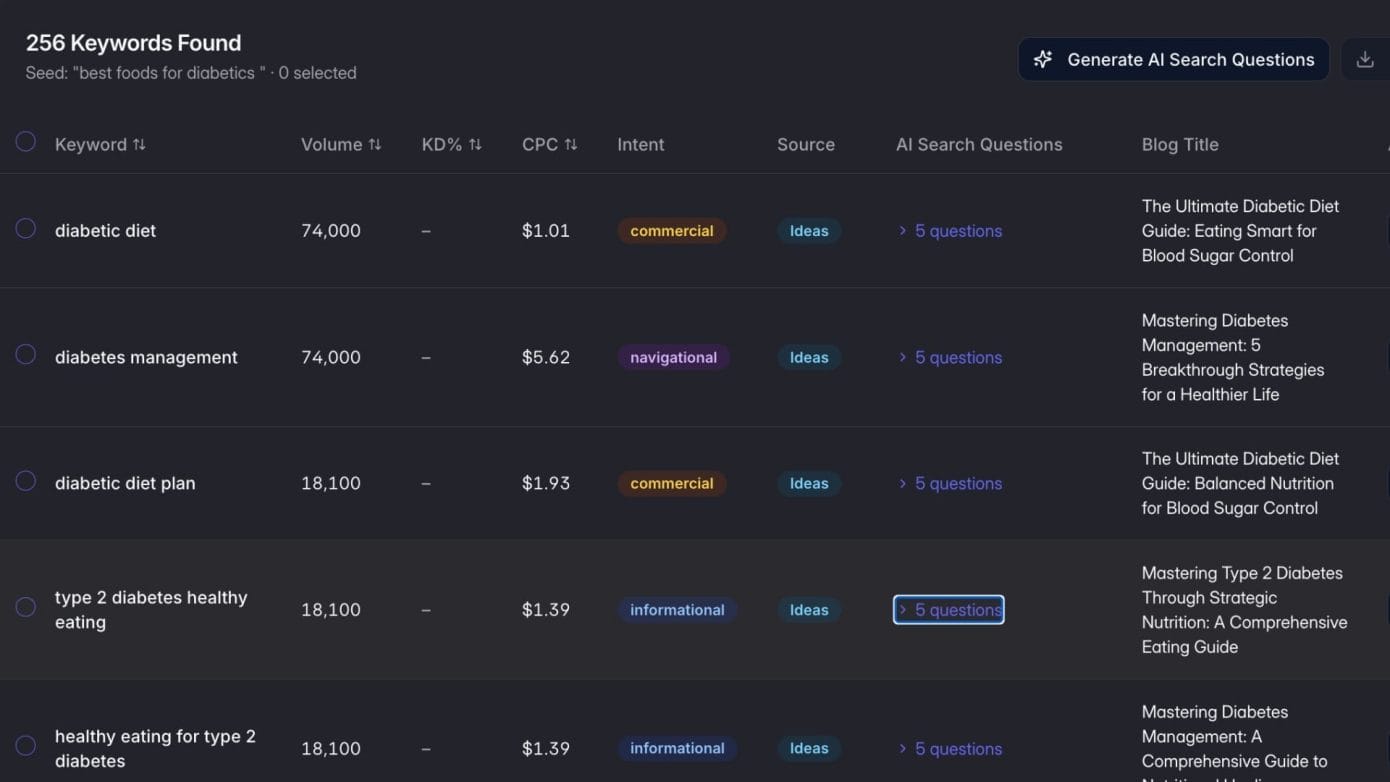Toggle the select-all keywords checkbox

click(x=26, y=142)
